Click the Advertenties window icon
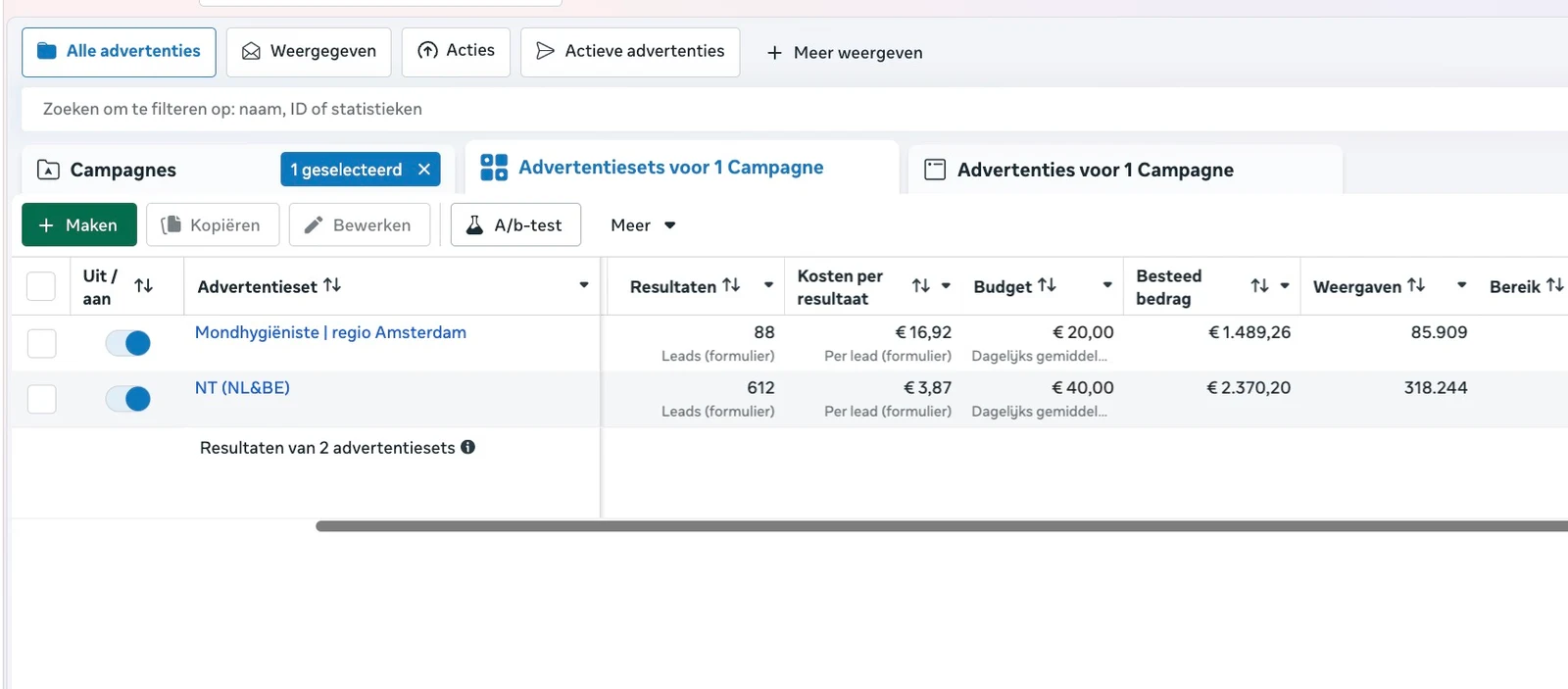 tap(935, 170)
